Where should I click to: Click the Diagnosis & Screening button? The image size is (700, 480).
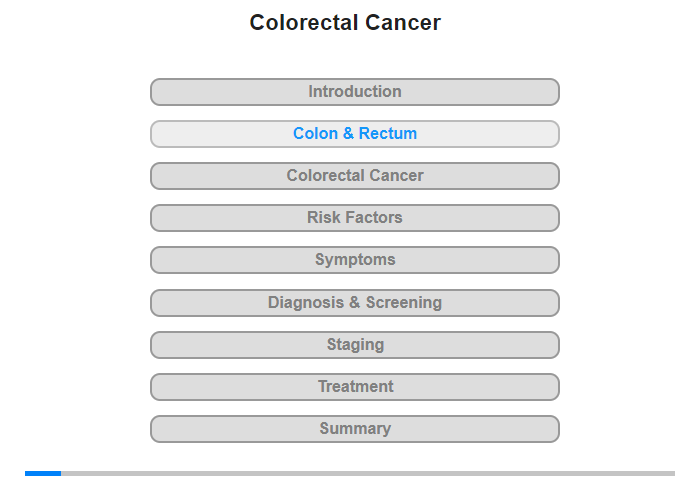coord(354,302)
